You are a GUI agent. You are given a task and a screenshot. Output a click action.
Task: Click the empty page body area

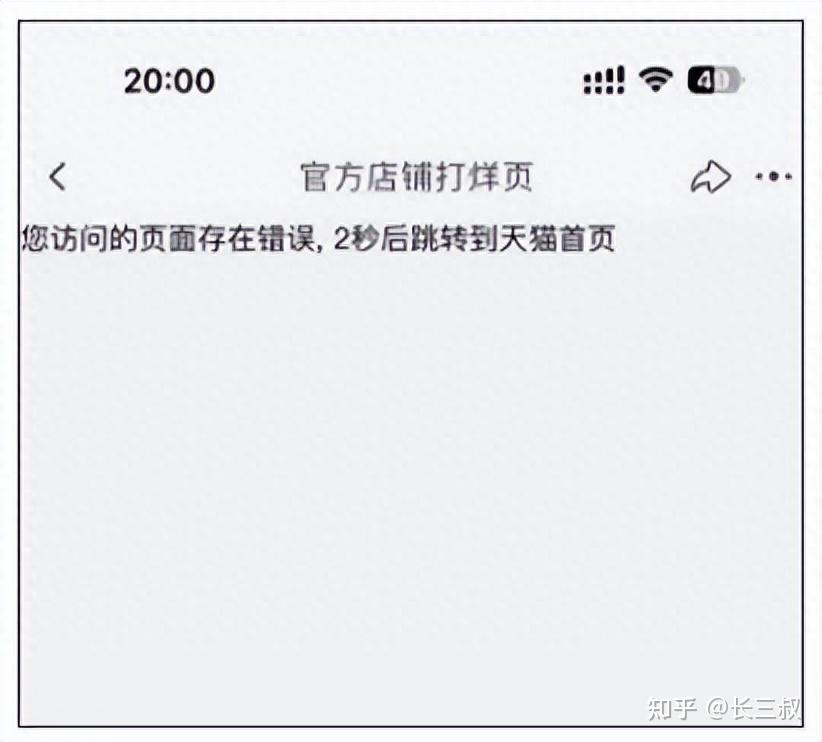tap(411, 472)
